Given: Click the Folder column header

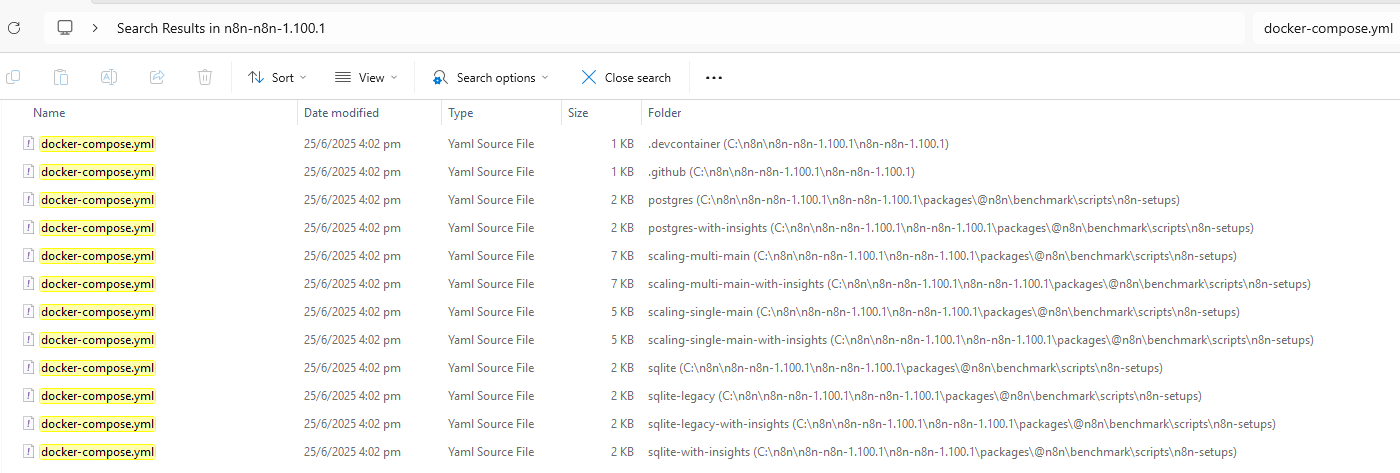Looking at the screenshot, I should pyautogui.click(x=665, y=113).
